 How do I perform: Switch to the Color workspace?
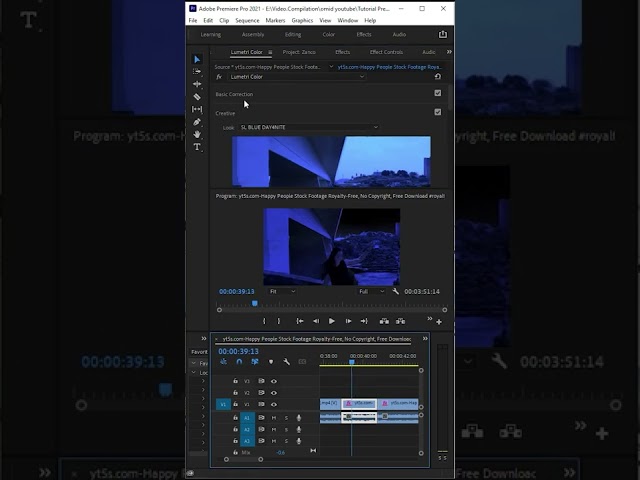329,35
